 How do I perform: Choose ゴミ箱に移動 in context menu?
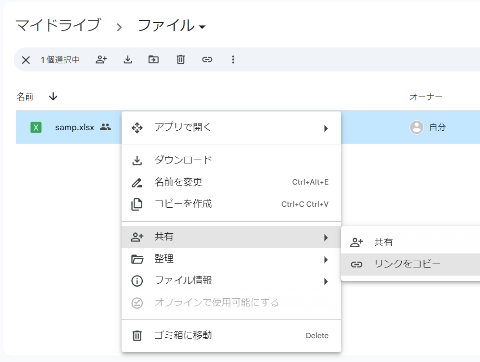(x=231, y=335)
